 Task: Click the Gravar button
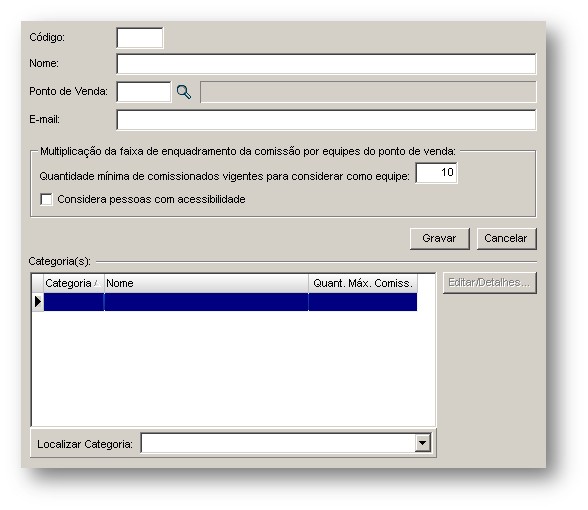(x=440, y=238)
